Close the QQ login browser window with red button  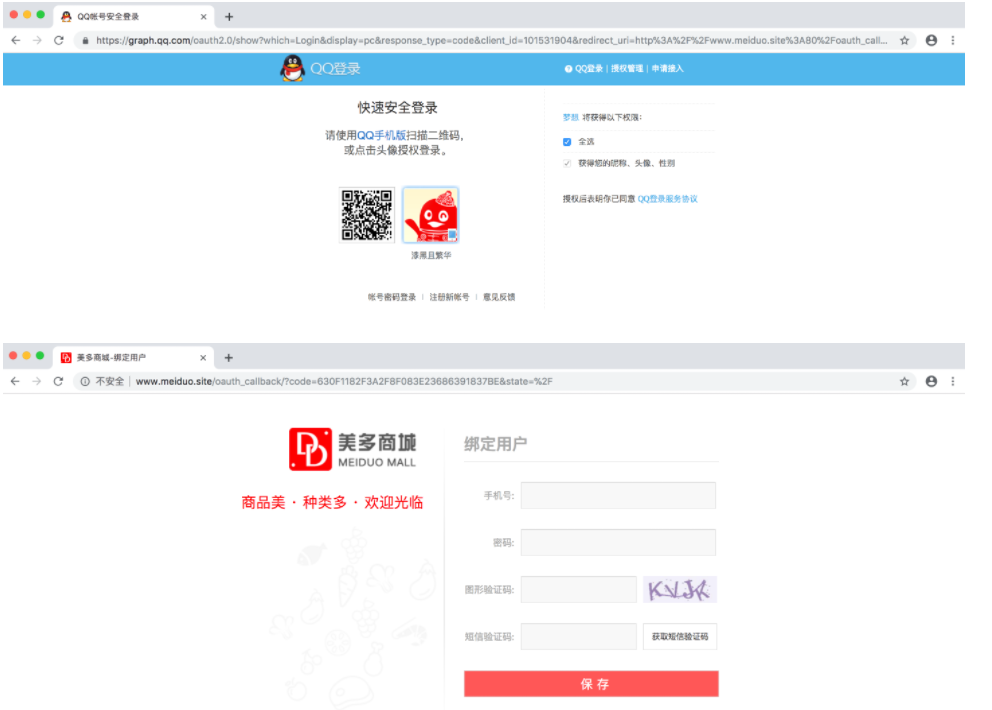click(x=14, y=15)
